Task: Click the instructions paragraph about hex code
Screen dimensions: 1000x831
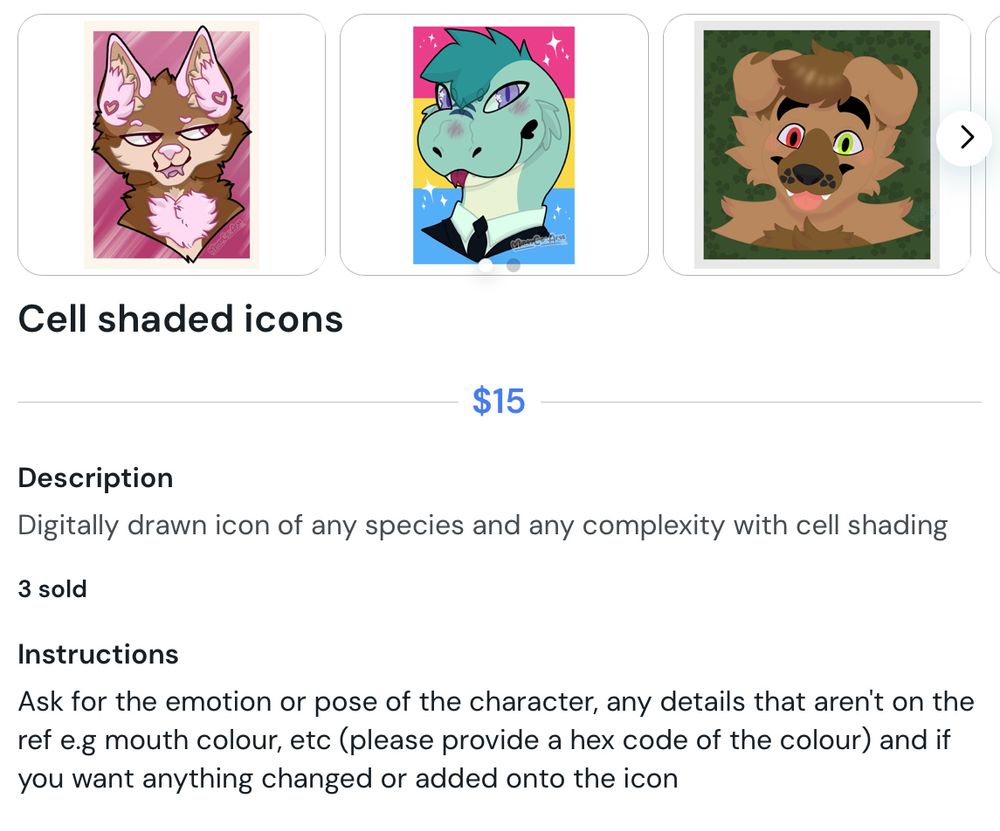Action: coord(496,740)
